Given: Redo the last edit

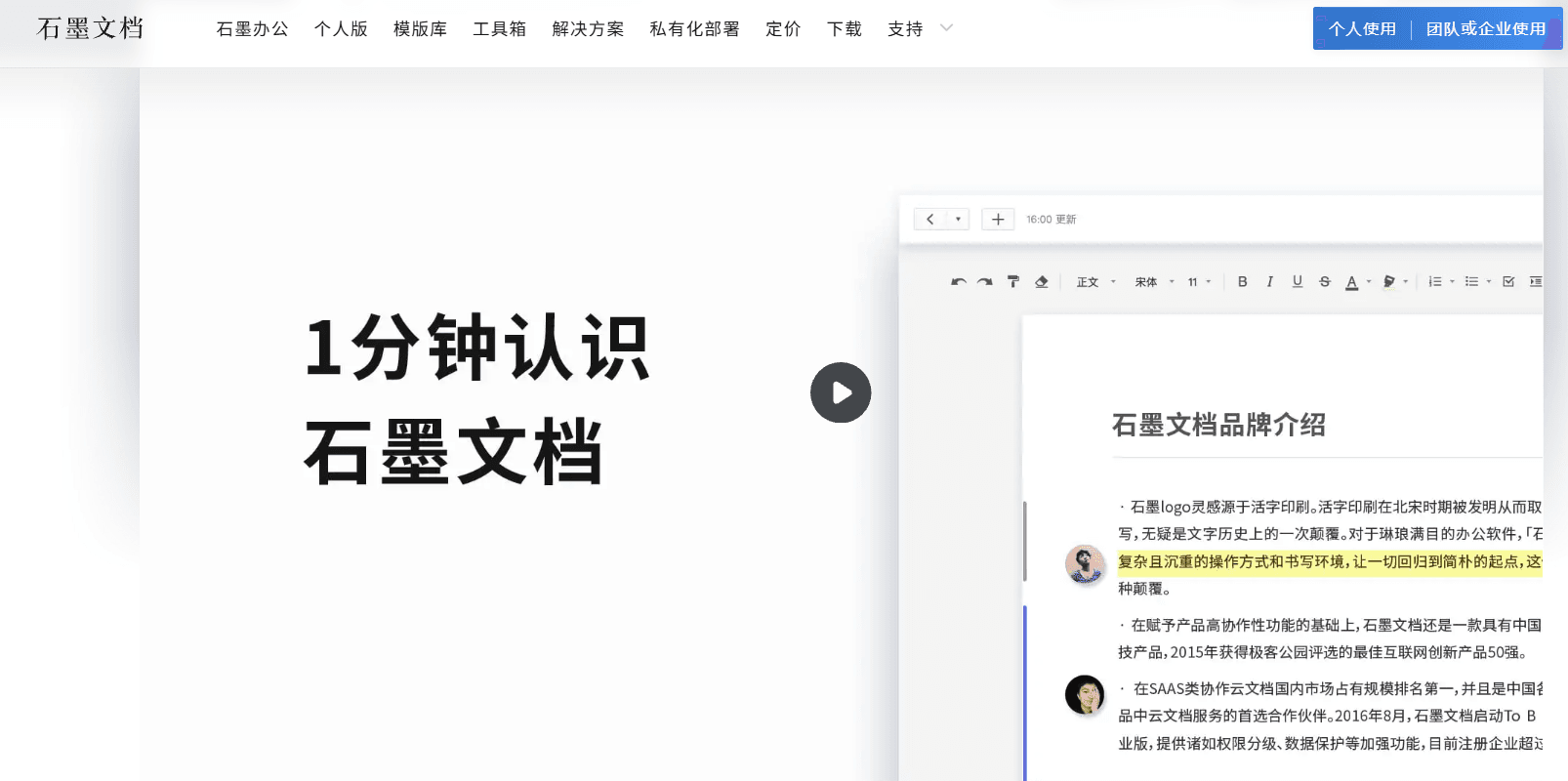Looking at the screenshot, I should point(985,282).
